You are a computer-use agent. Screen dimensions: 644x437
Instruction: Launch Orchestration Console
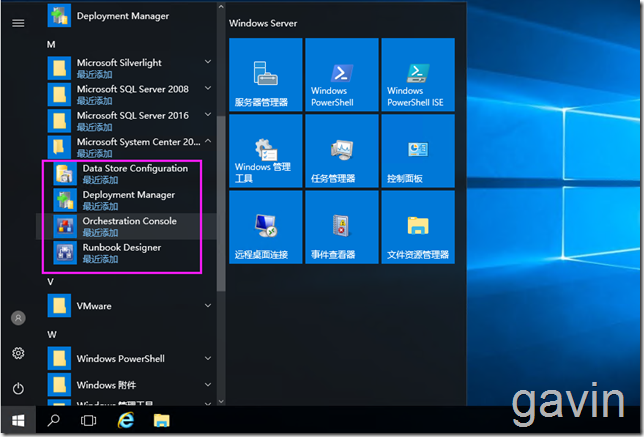[126, 226]
